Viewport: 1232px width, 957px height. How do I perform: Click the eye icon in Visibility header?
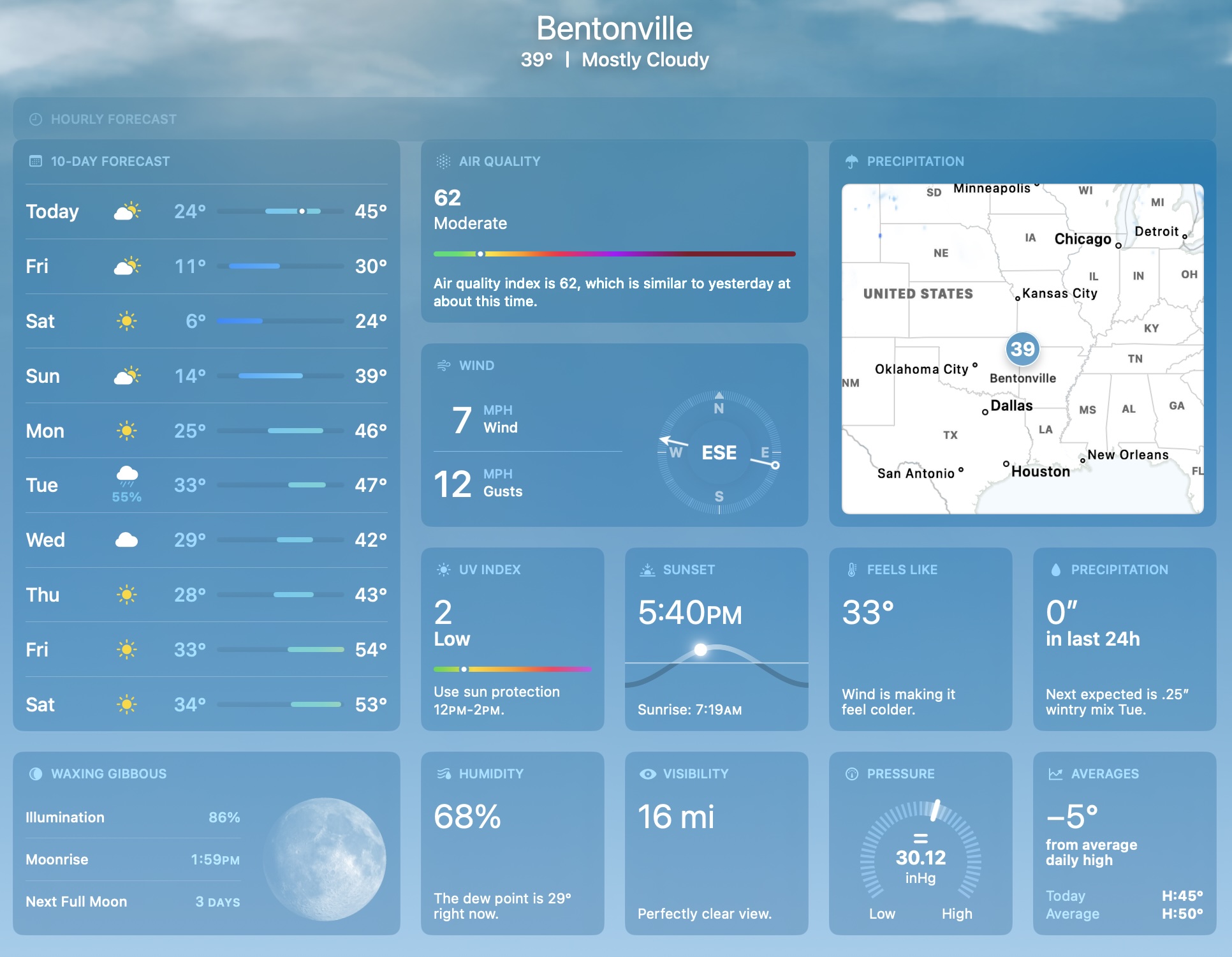pyautogui.click(x=647, y=774)
